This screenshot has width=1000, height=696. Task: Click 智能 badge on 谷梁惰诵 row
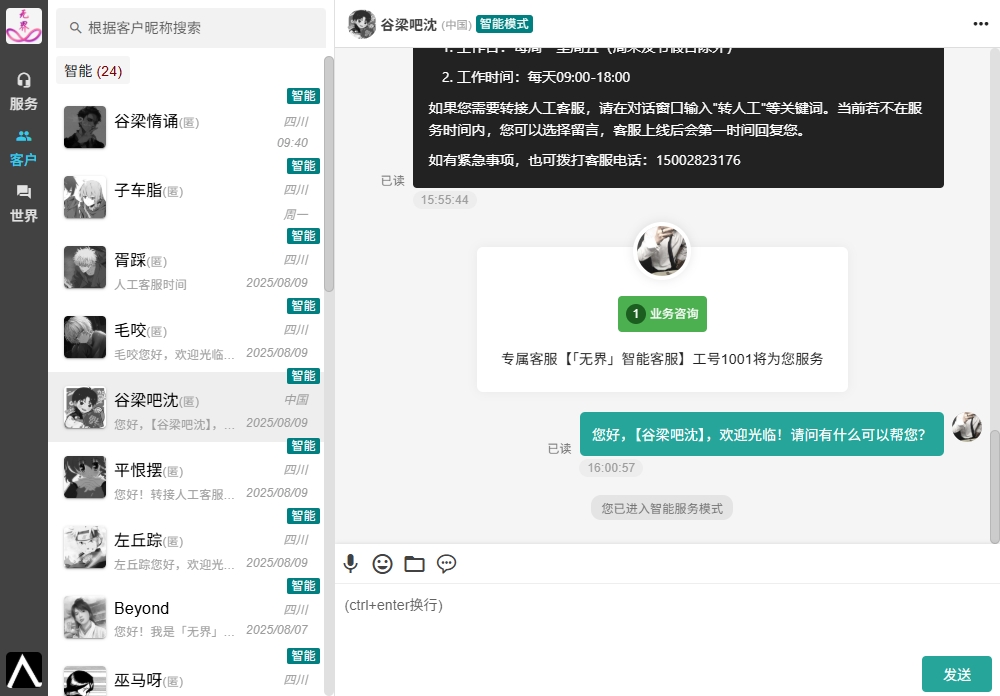(x=304, y=96)
